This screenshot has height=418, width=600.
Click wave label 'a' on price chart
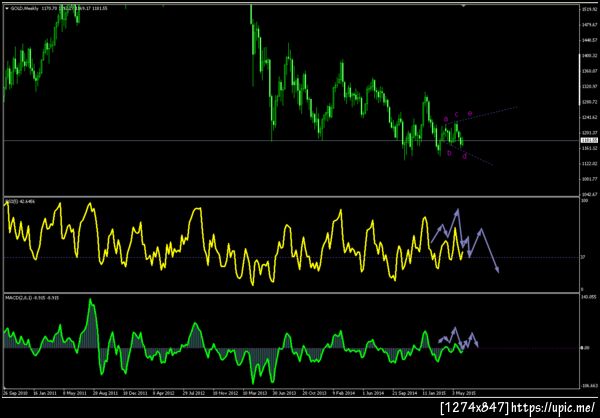coord(445,119)
